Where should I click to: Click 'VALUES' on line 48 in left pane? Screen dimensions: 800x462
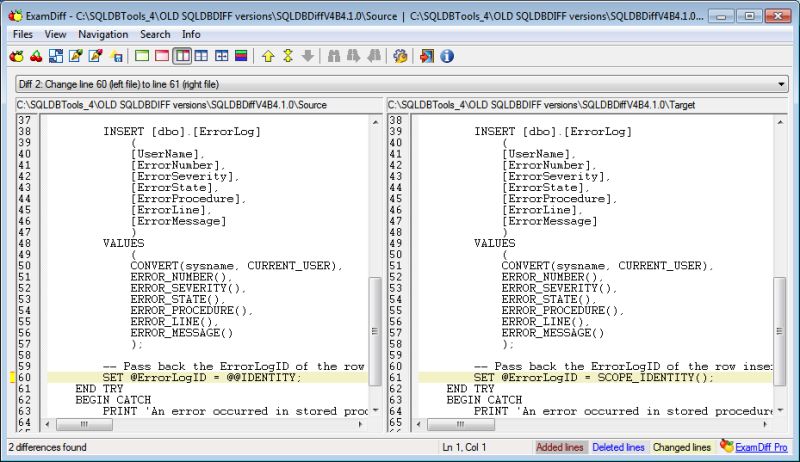pos(123,243)
